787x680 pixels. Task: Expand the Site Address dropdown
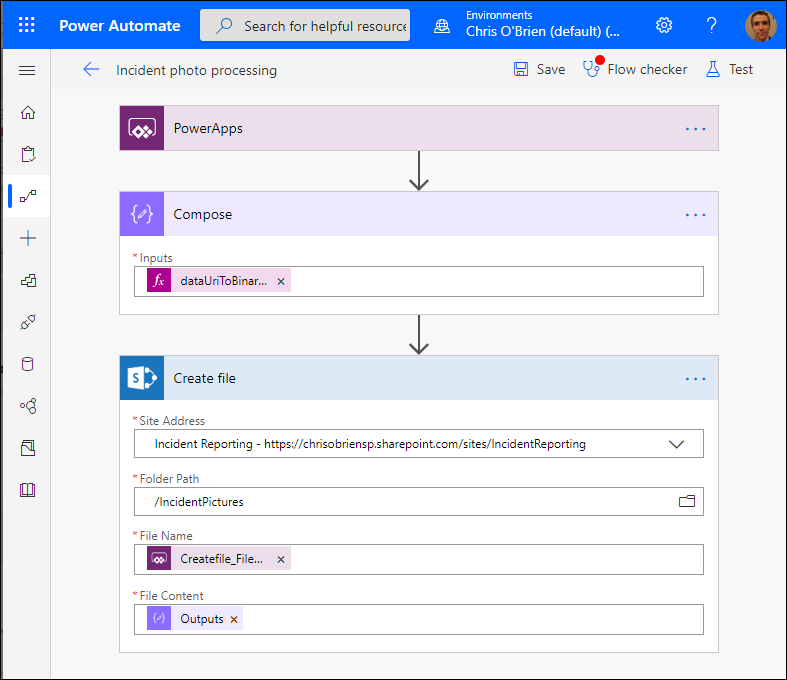tap(676, 443)
